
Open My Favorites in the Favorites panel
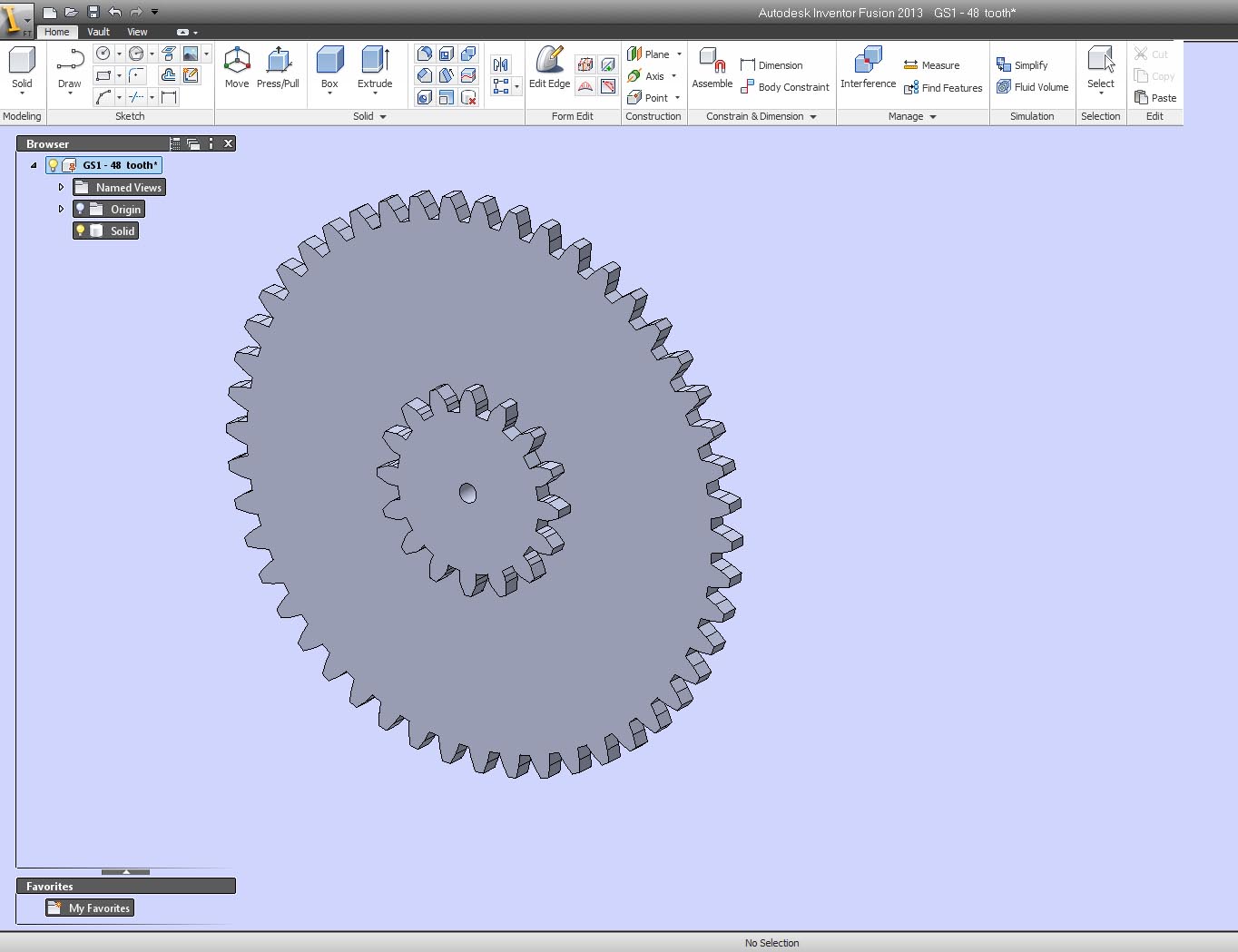89,908
